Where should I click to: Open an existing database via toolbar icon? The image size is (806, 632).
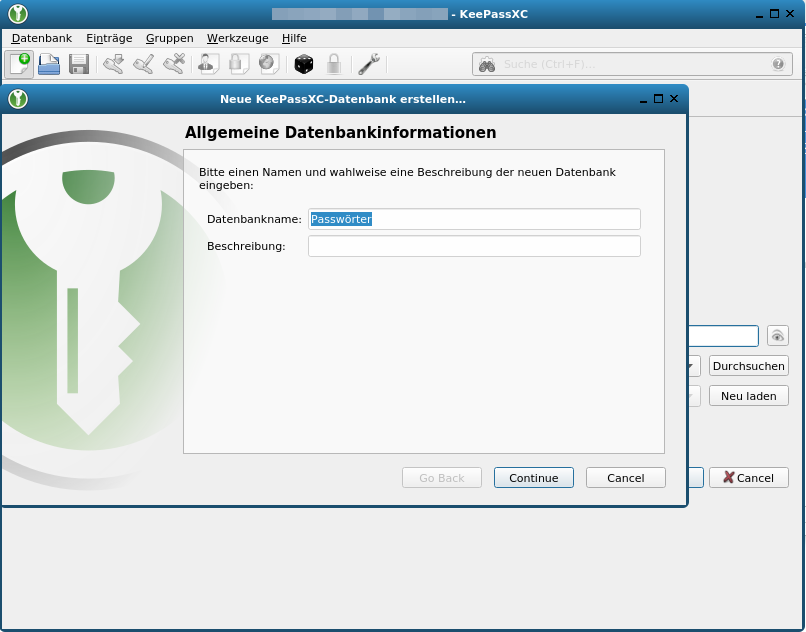pyautogui.click(x=48, y=63)
